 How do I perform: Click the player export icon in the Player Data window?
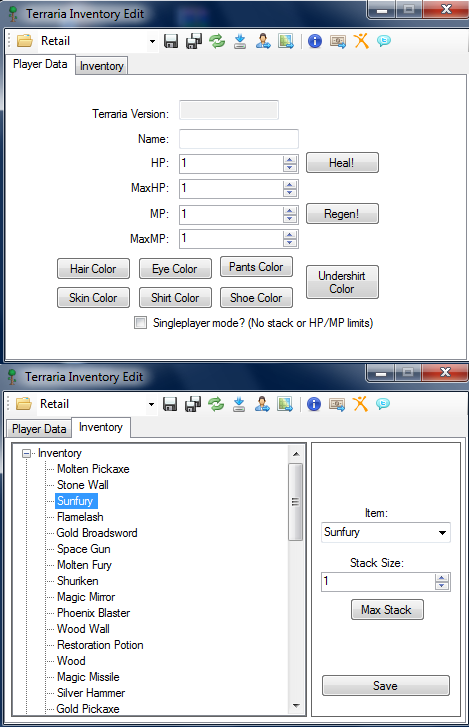[x=263, y=41]
